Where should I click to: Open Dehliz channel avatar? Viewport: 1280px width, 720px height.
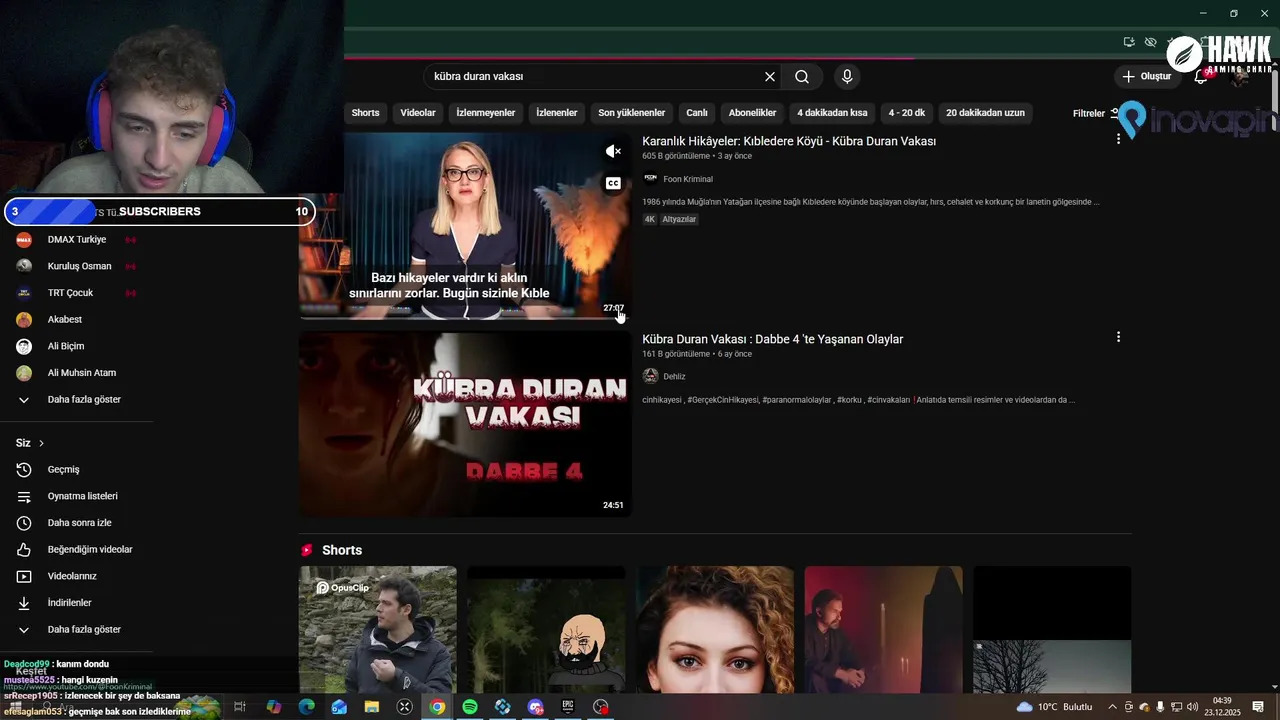[651, 376]
